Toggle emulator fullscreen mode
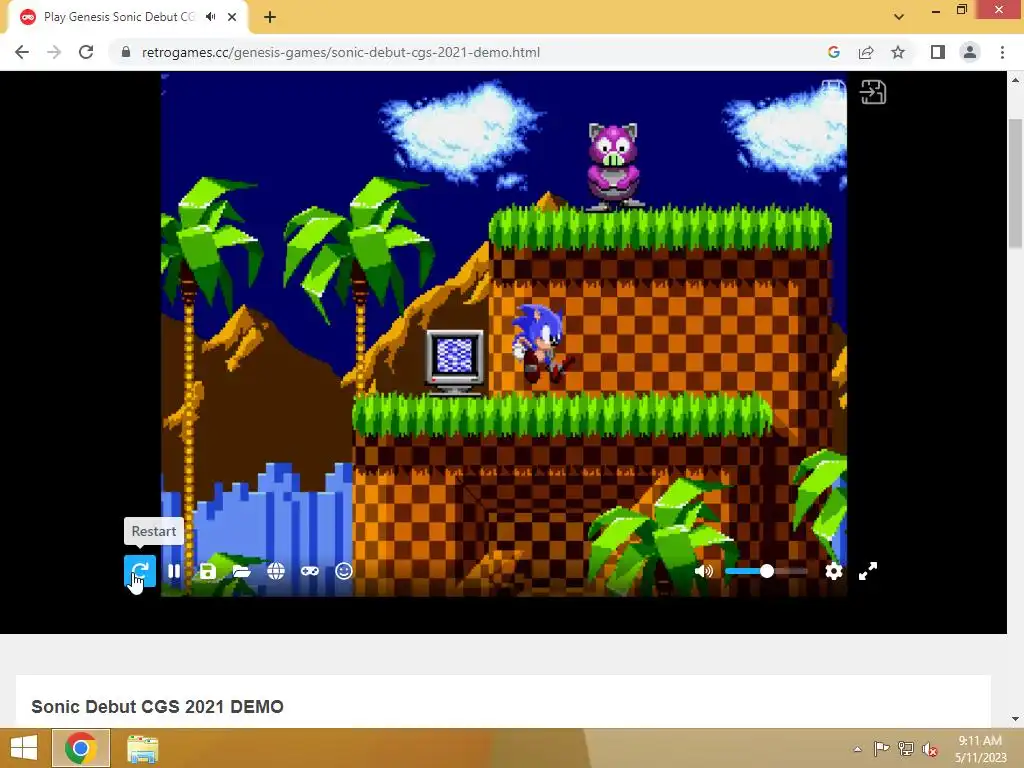Viewport: 1024px width, 768px height. [867, 571]
